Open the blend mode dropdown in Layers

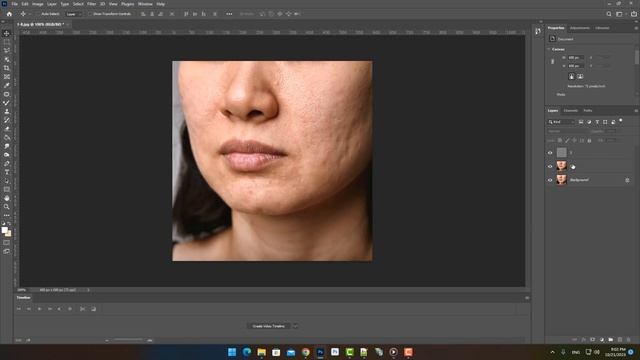pos(568,131)
